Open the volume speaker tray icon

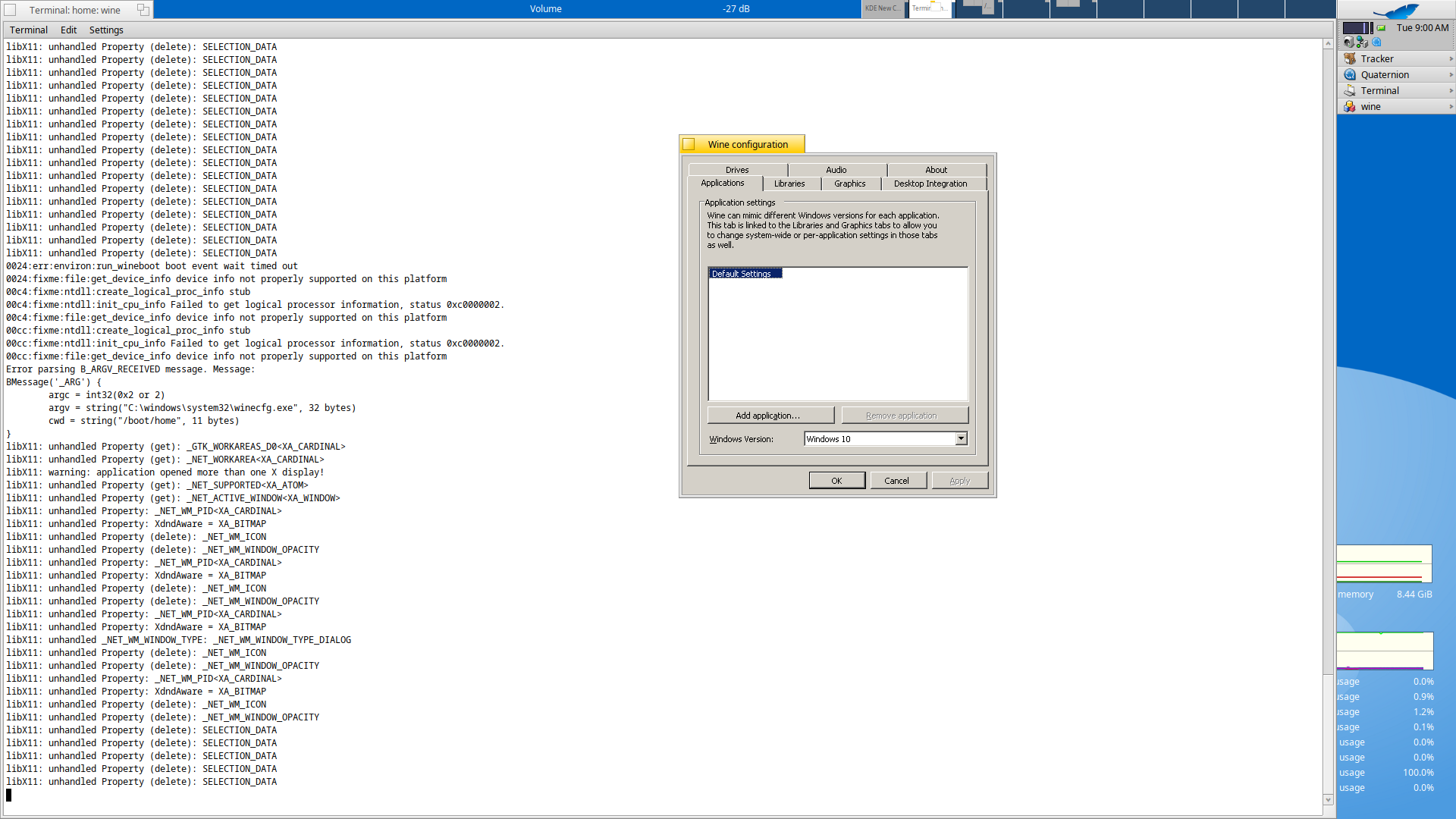tap(1348, 42)
